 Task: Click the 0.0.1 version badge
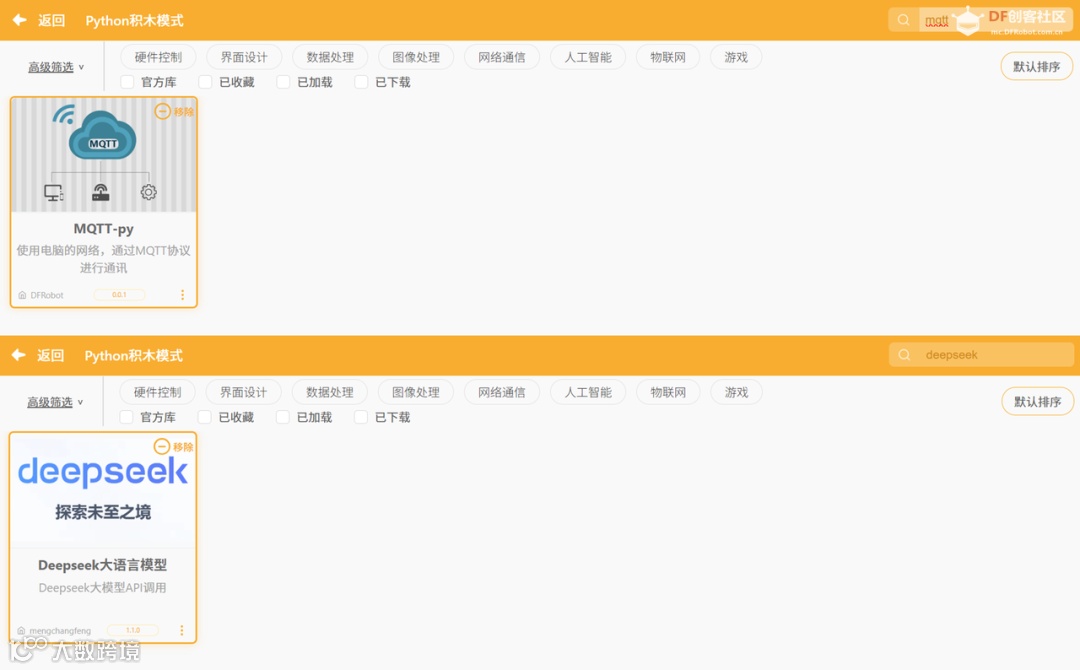pyautogui.click(x=119, y=295)
